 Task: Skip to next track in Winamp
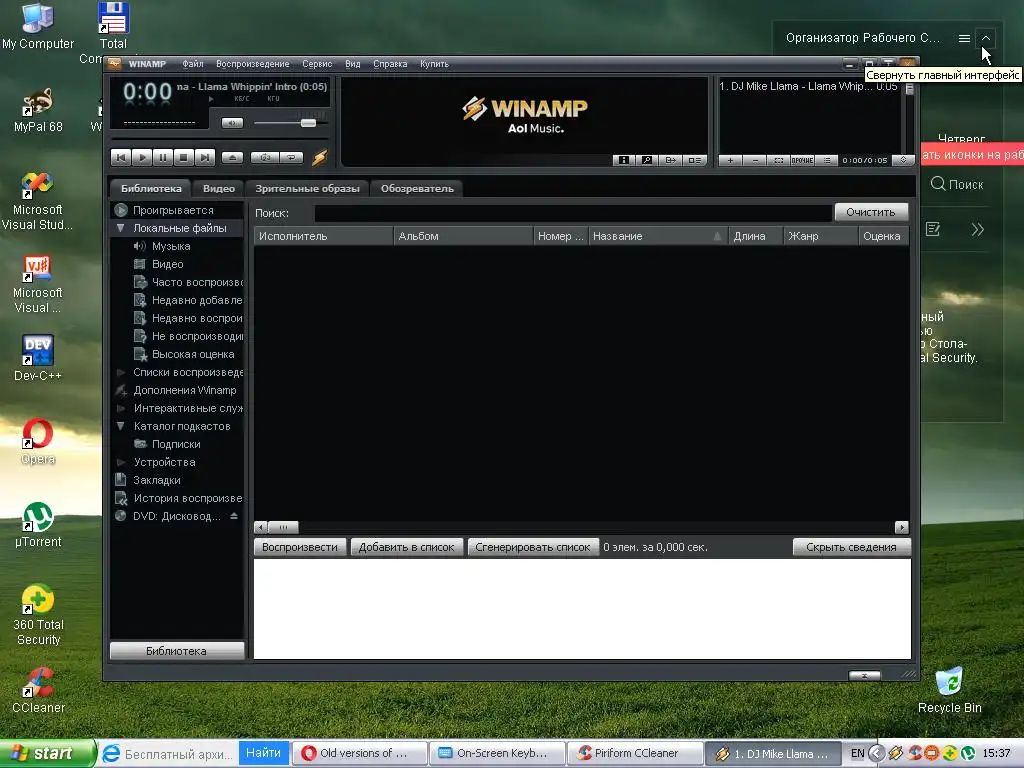(x=204, y=157)
